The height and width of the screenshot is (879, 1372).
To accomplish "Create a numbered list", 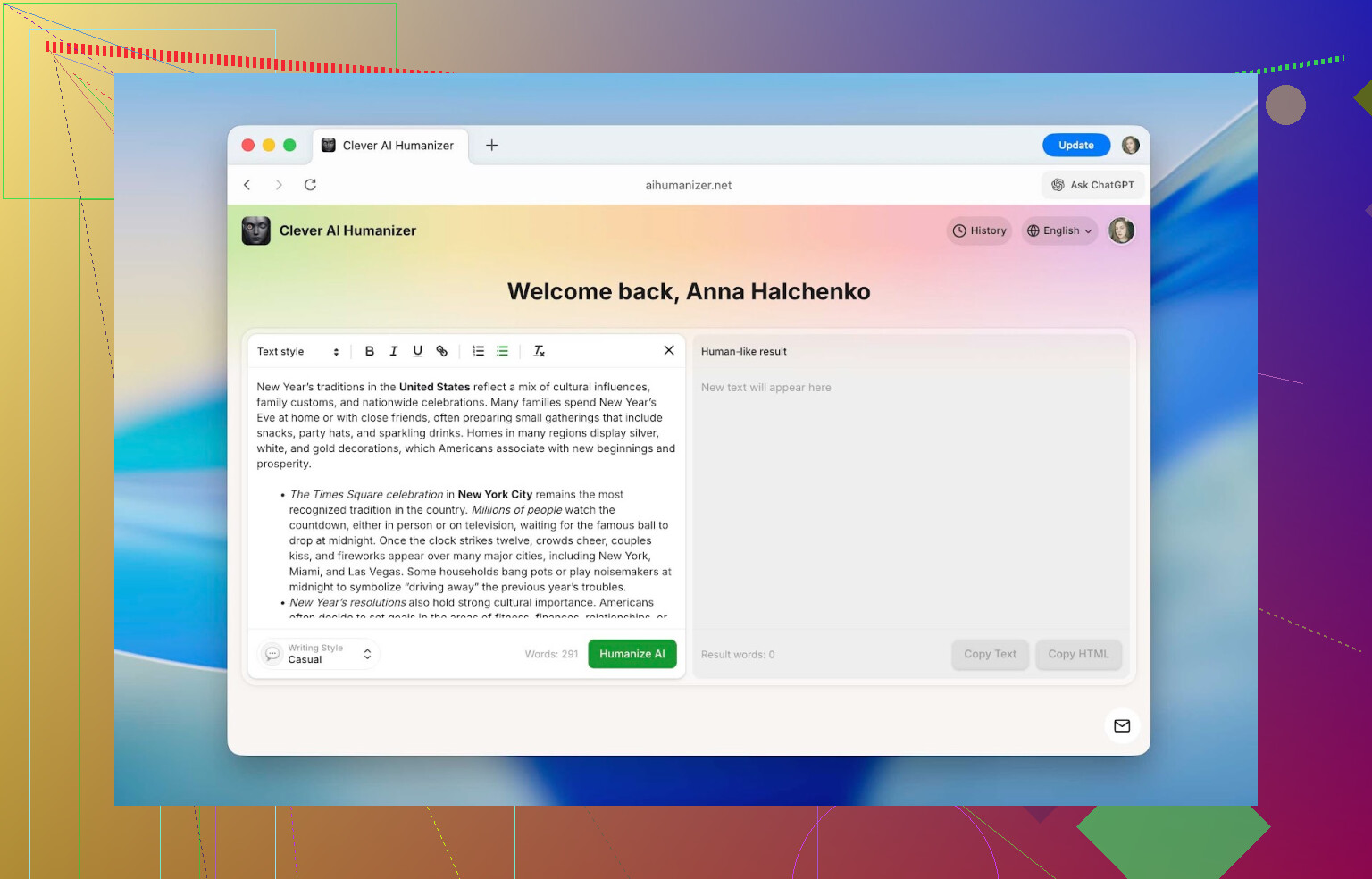I will [x=479, y=351].
